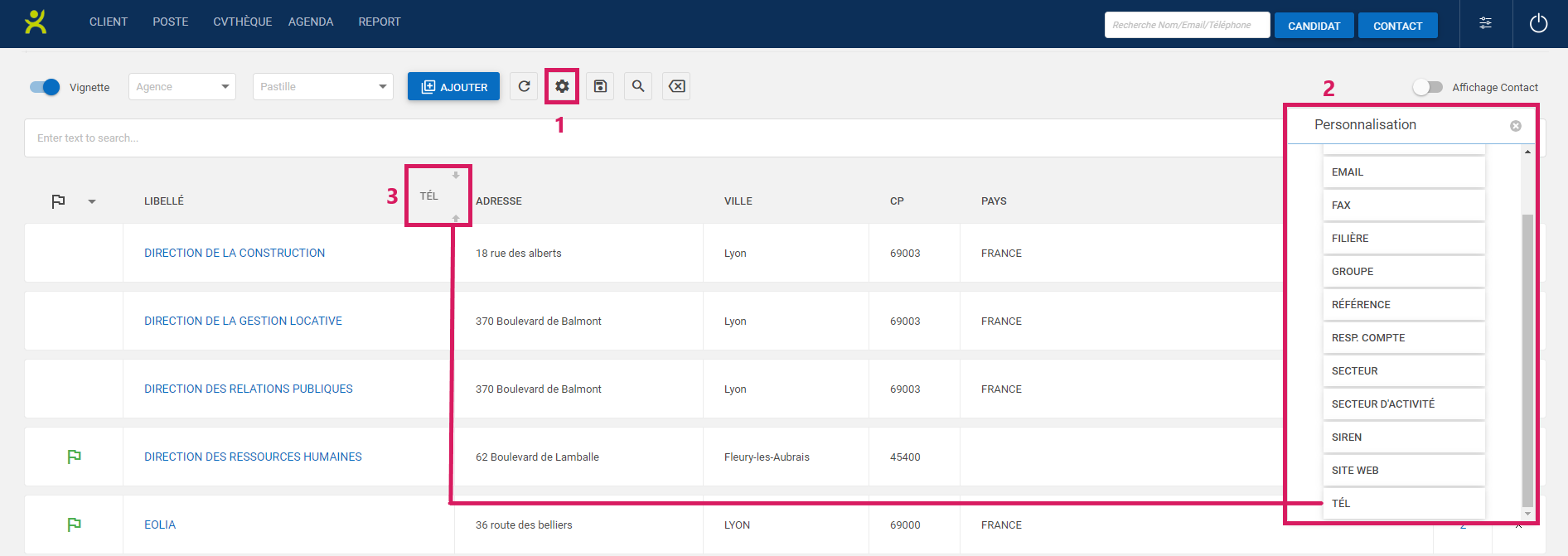The width and height of the screenshot is (1568, 556).
Task: Focus the Recherche Nom/Email/Téléphone field
Action: 1186,25
